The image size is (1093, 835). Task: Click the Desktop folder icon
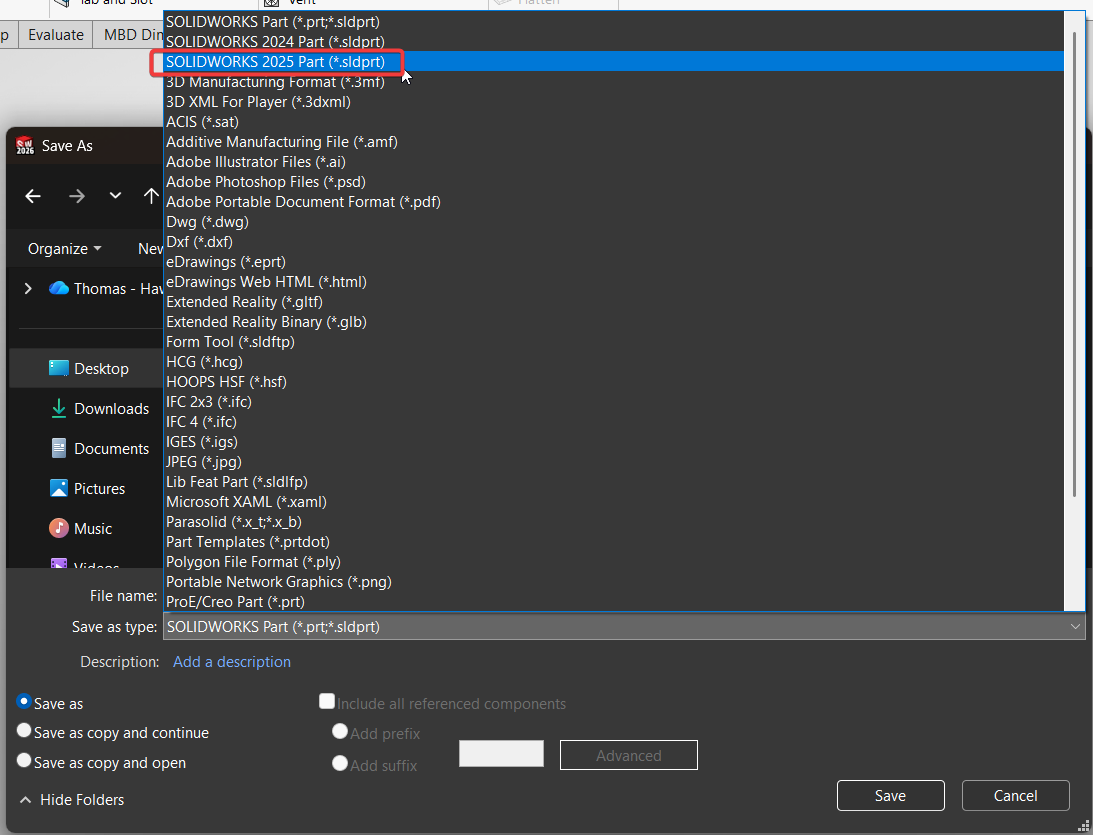59,368
